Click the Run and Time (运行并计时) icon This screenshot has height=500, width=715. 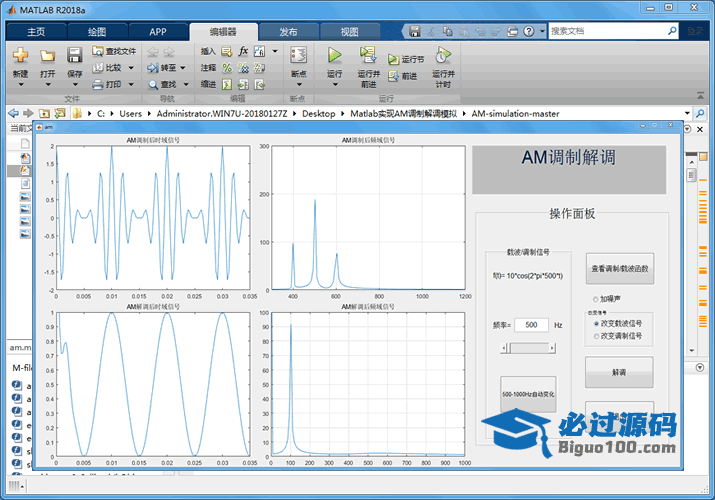[443, 55]
